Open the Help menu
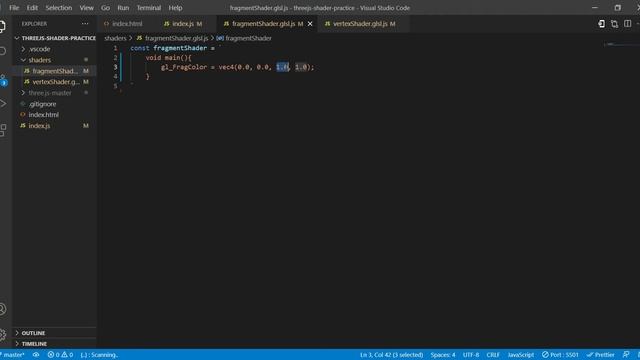Image resolution: width=640 pixels, height=360 pixels. click(x=176, y=8)
